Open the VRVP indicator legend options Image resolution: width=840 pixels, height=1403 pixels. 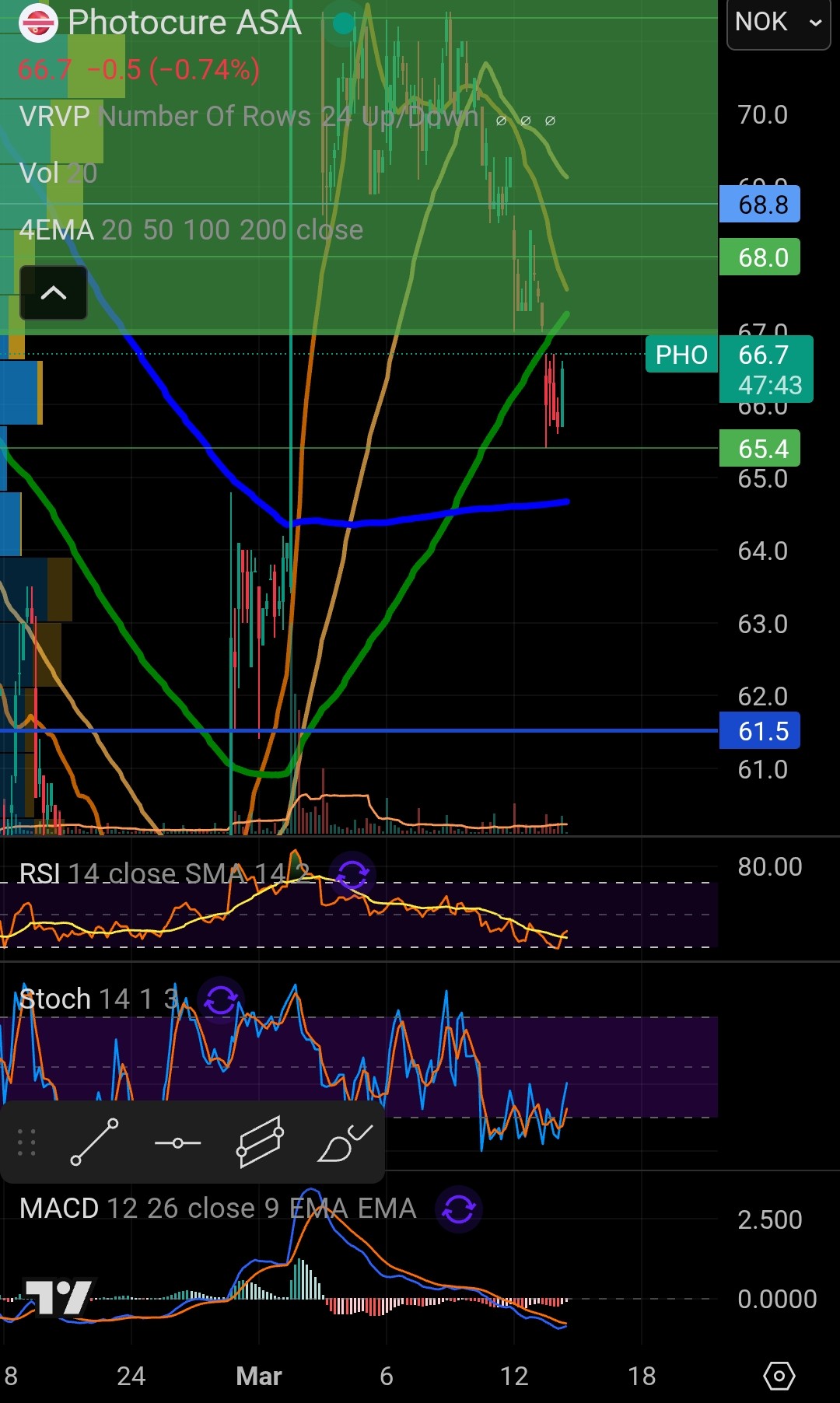click(248, 117)
